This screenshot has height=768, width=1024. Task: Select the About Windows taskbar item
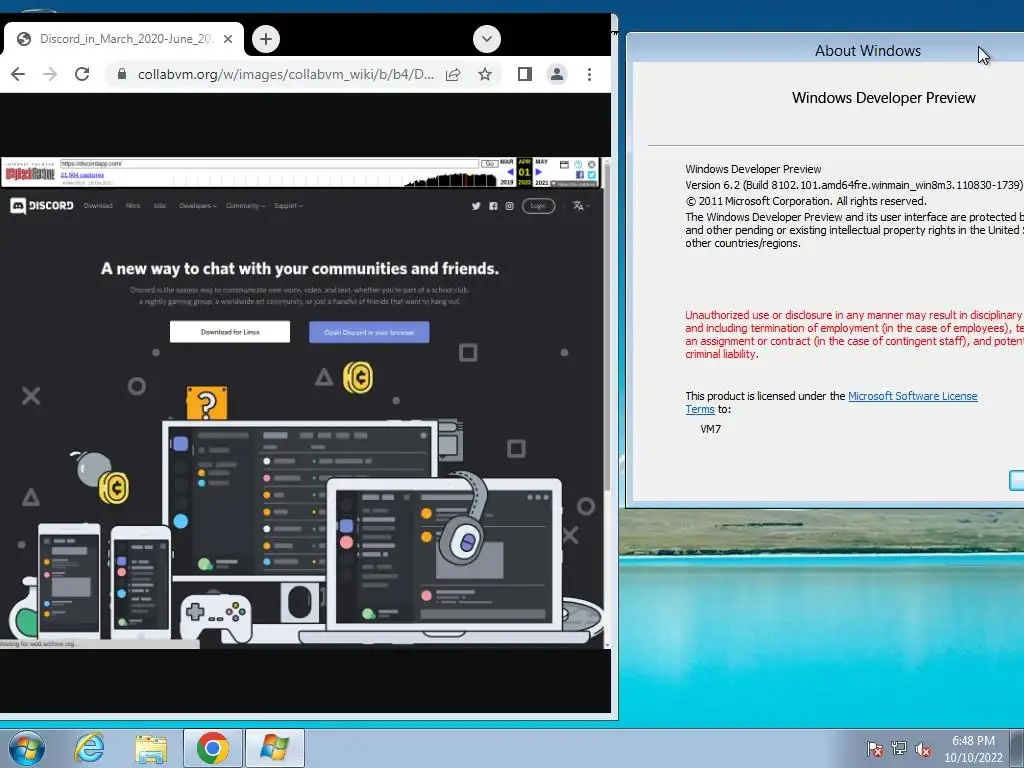274,748
